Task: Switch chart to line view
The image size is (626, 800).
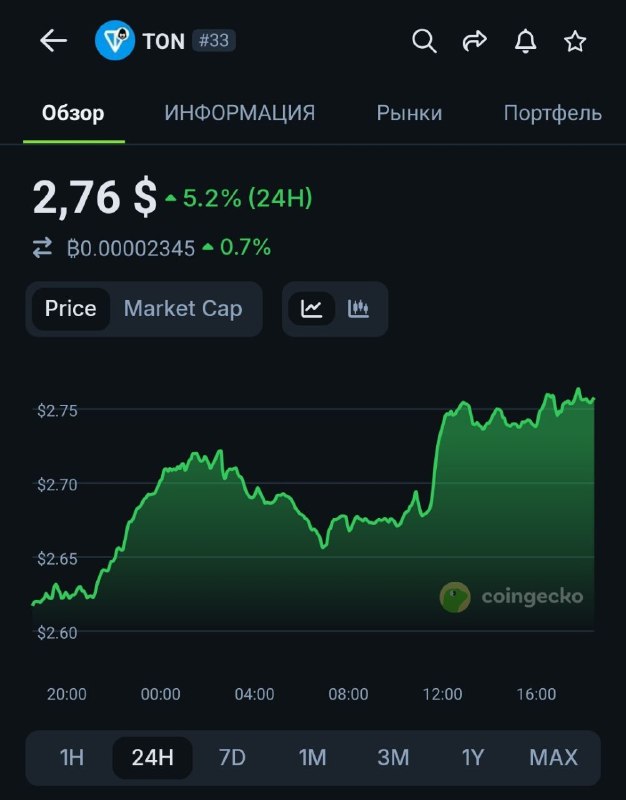Action: [x=311, y=309]
